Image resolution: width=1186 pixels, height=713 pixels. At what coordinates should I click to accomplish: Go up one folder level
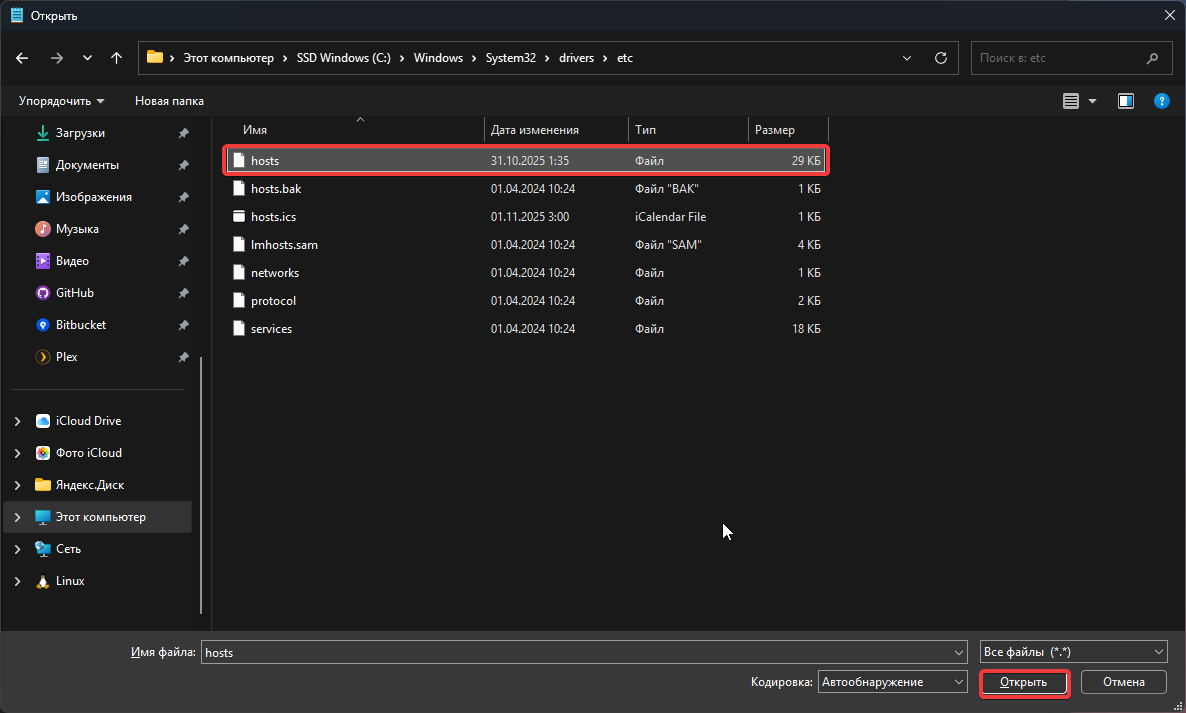coord(116,58)
